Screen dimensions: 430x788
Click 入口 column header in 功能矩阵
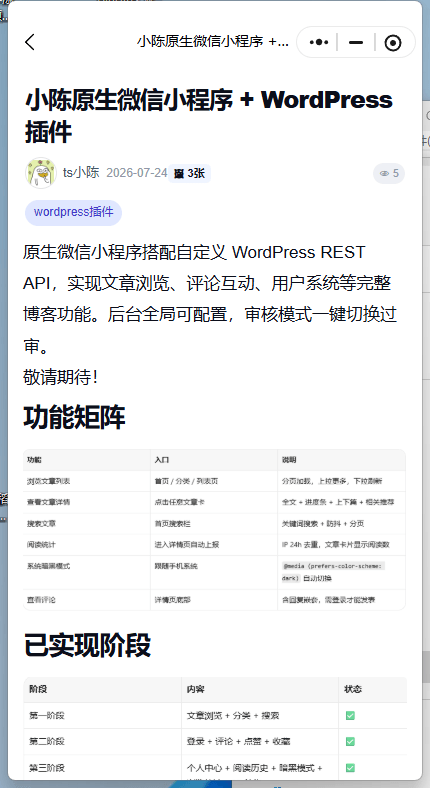[x=162, y=460]
